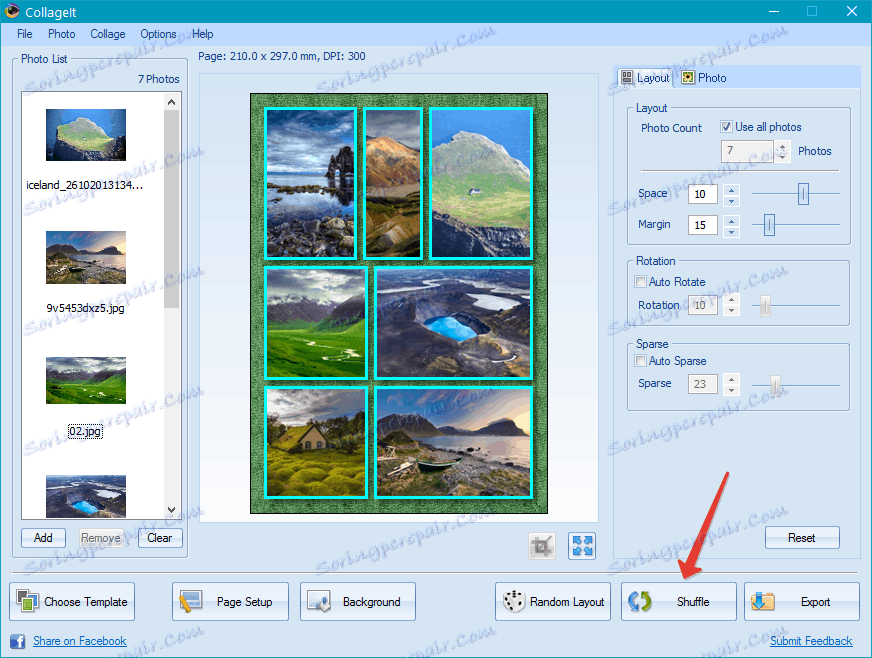Image resolution: width=872 pixels, height=658 pixels.
Task: Click the Margin value field
Action: pyautogui.click(x=702, y=225)
